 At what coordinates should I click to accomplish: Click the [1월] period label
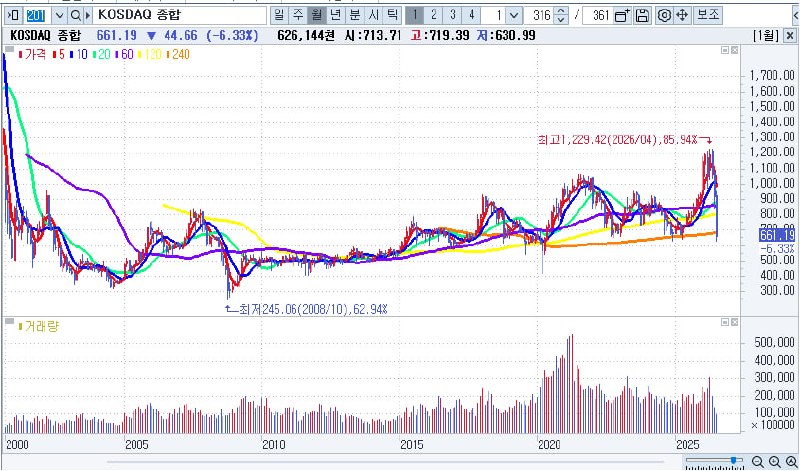[x=766, y=36]
